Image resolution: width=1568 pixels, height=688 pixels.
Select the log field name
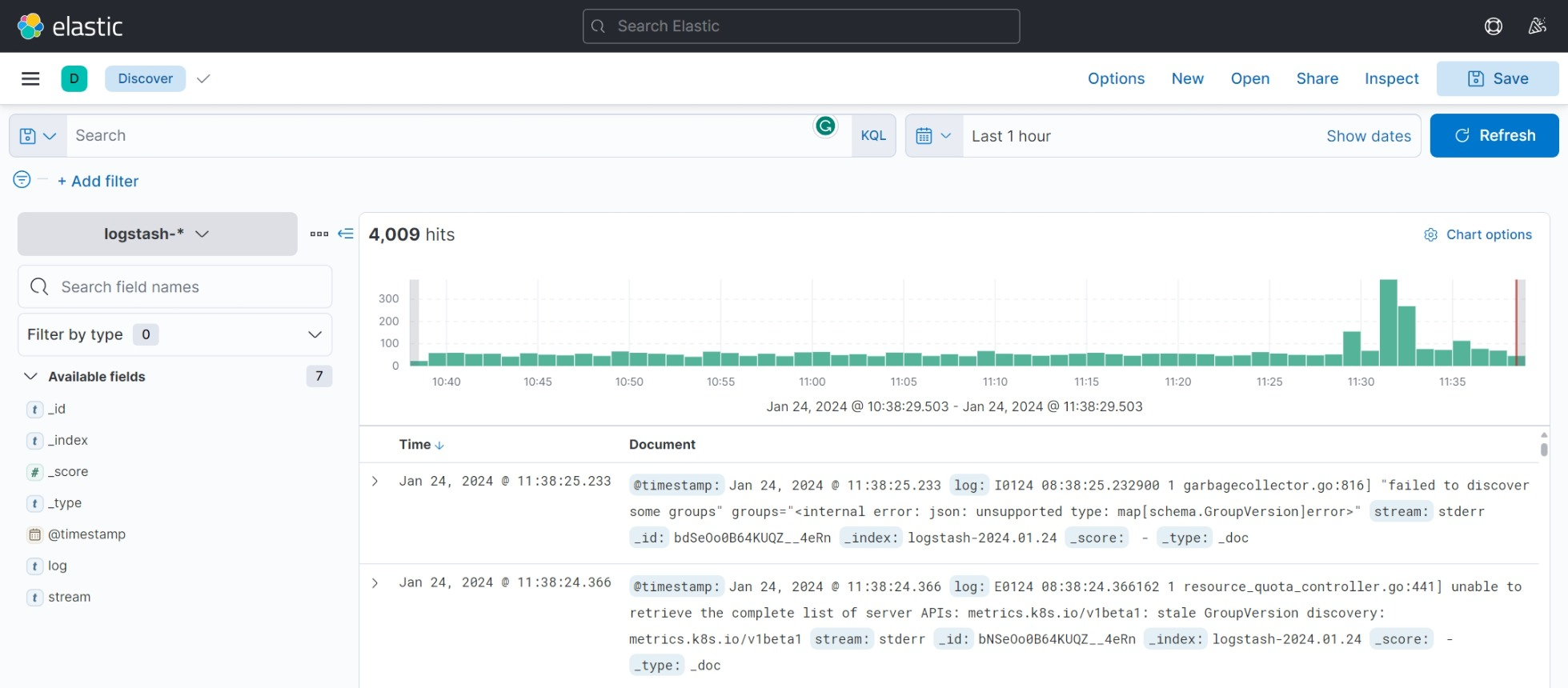click(x=58, y=566)
